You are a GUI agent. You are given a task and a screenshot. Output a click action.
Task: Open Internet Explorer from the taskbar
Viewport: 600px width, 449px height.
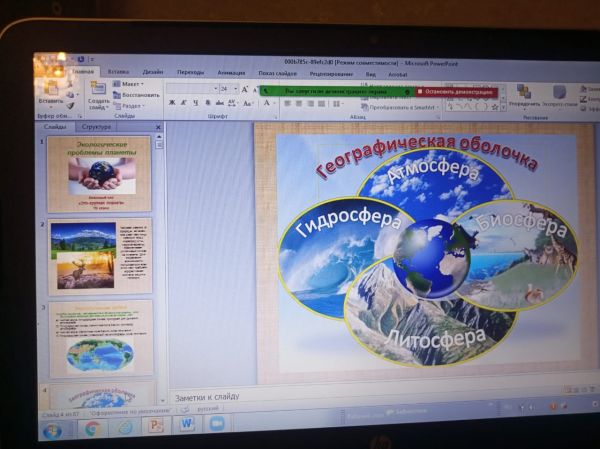point(124,426)
